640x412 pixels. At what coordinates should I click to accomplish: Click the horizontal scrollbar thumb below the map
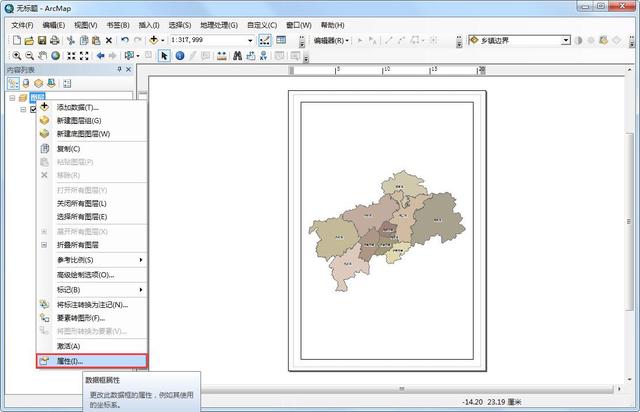pos(402,388)
